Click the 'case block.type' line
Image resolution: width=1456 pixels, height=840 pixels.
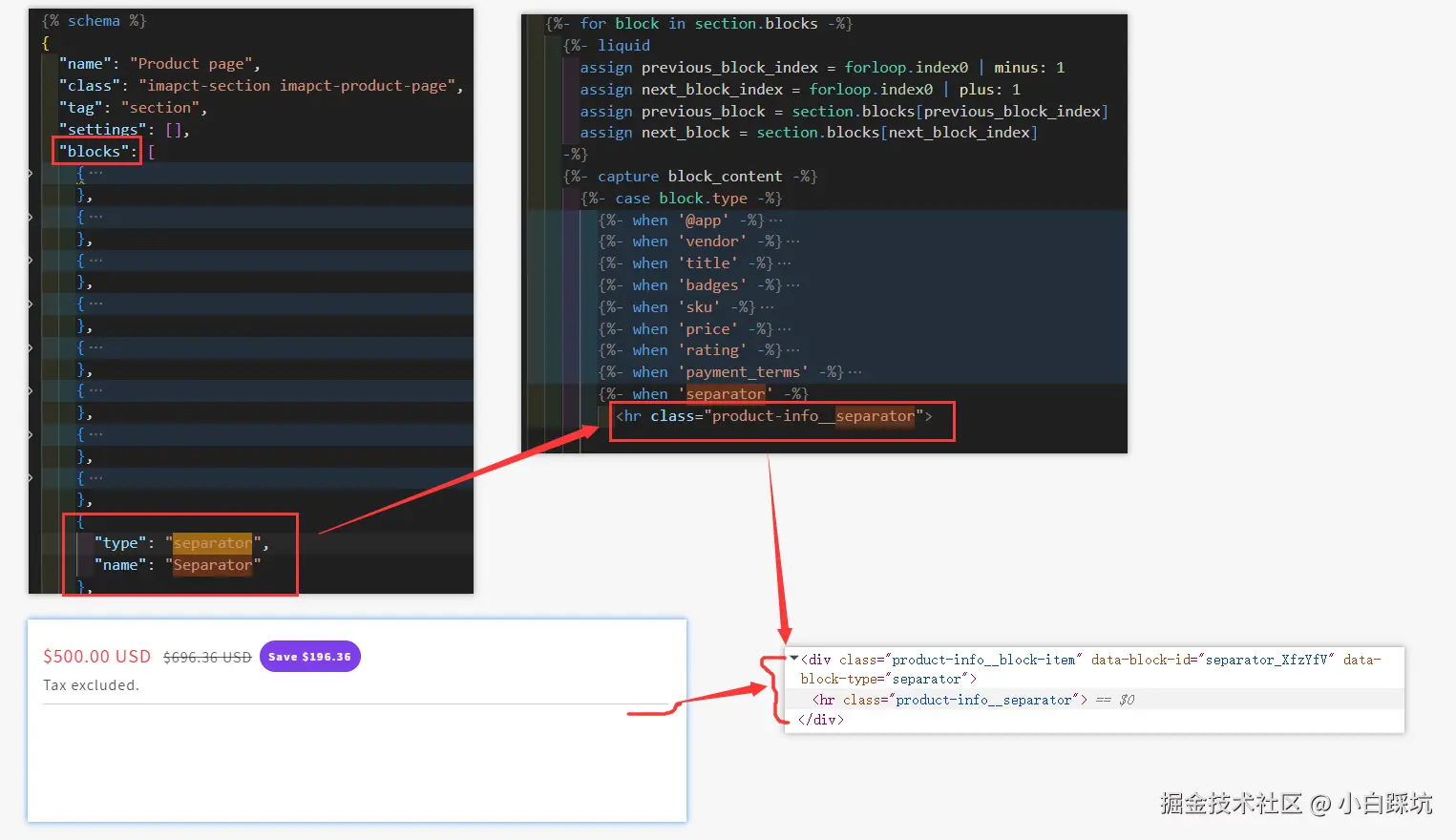681,199
